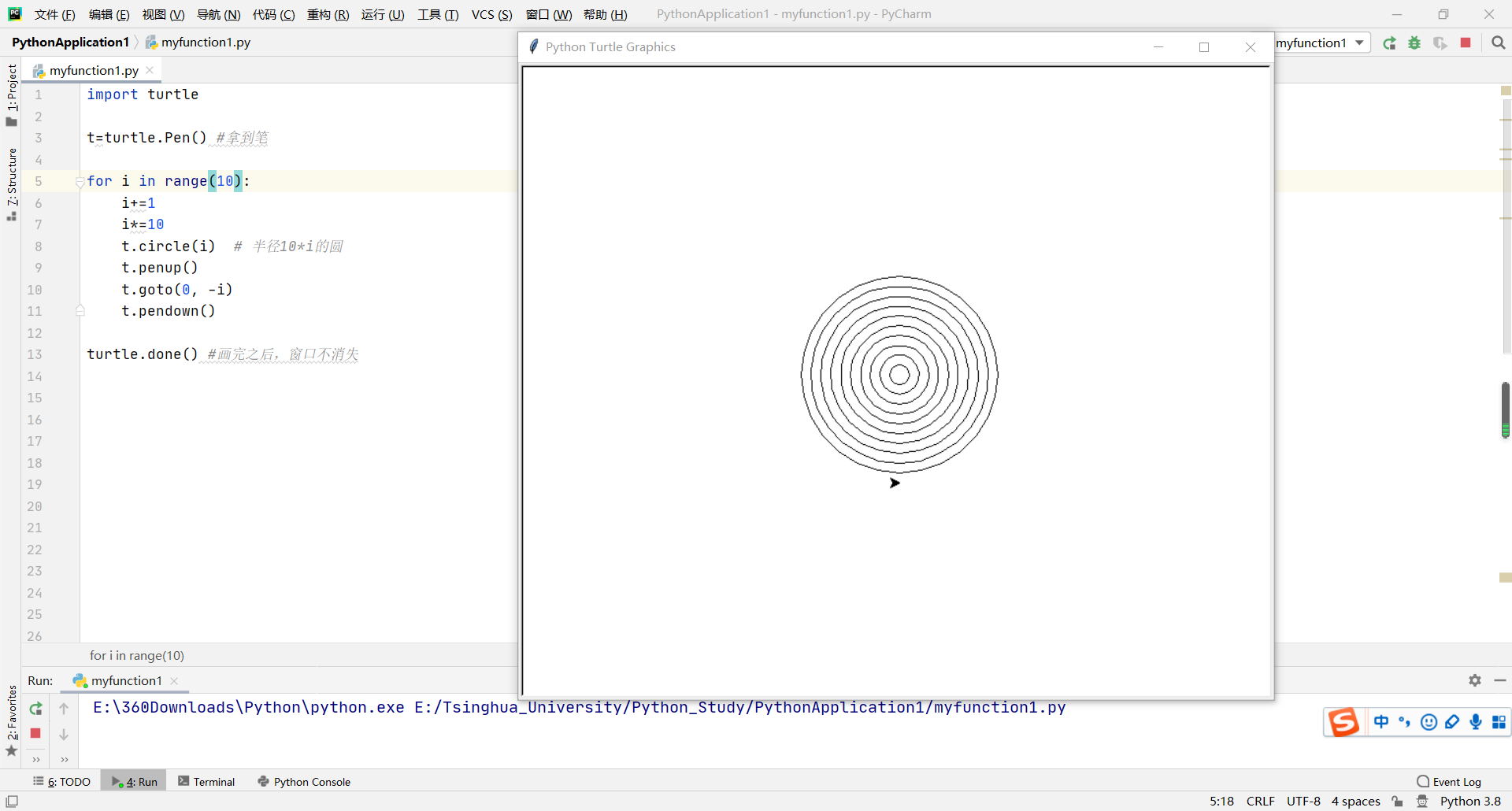Click breadcrumb 'for i in range(10)'
This screenshot has height=811, width=1512.
click(x=137, y=655)
